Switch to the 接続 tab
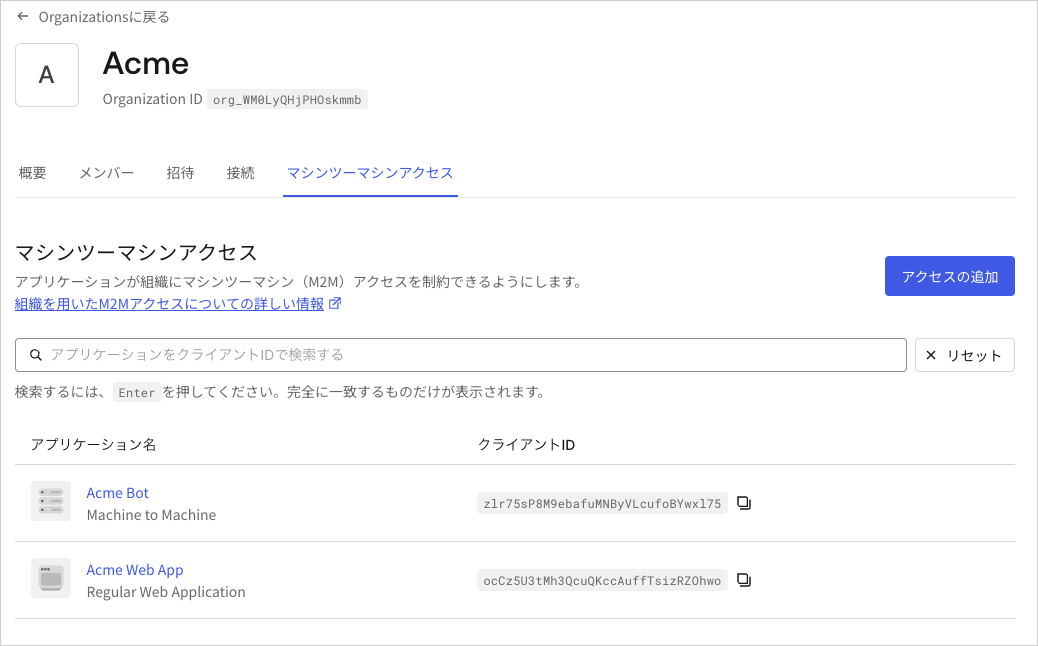This screenshot has height=646, width=1038. (240, 173)
